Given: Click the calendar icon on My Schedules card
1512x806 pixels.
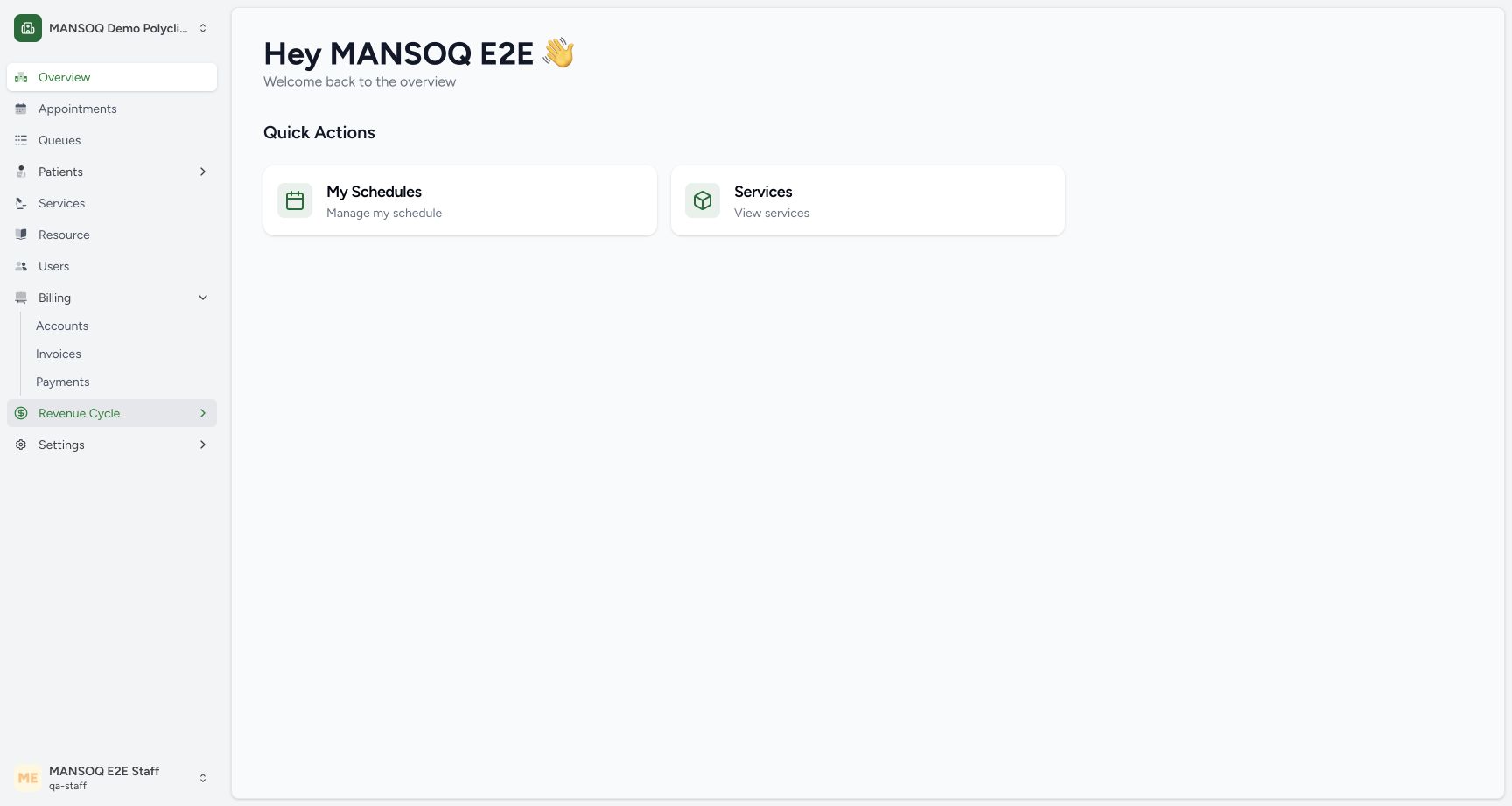Looking at the screenshot, I should pyautogui.click(x=295, y=200).
